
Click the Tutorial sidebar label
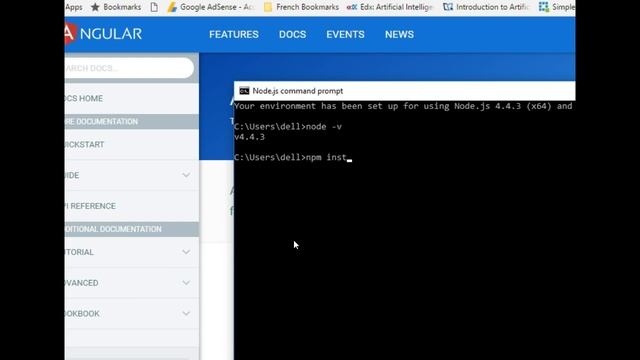(x=79, y=252)
